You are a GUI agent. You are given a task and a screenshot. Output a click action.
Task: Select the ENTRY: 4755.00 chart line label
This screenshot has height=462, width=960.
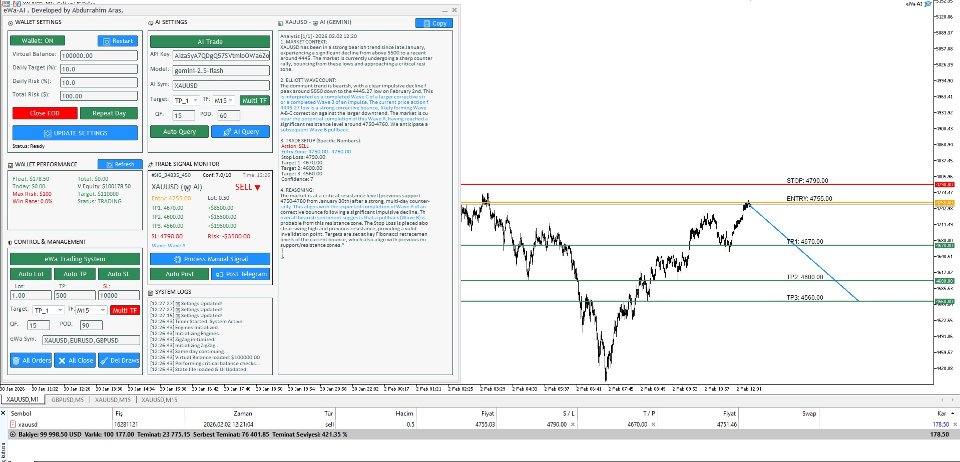tap(809, 199)
